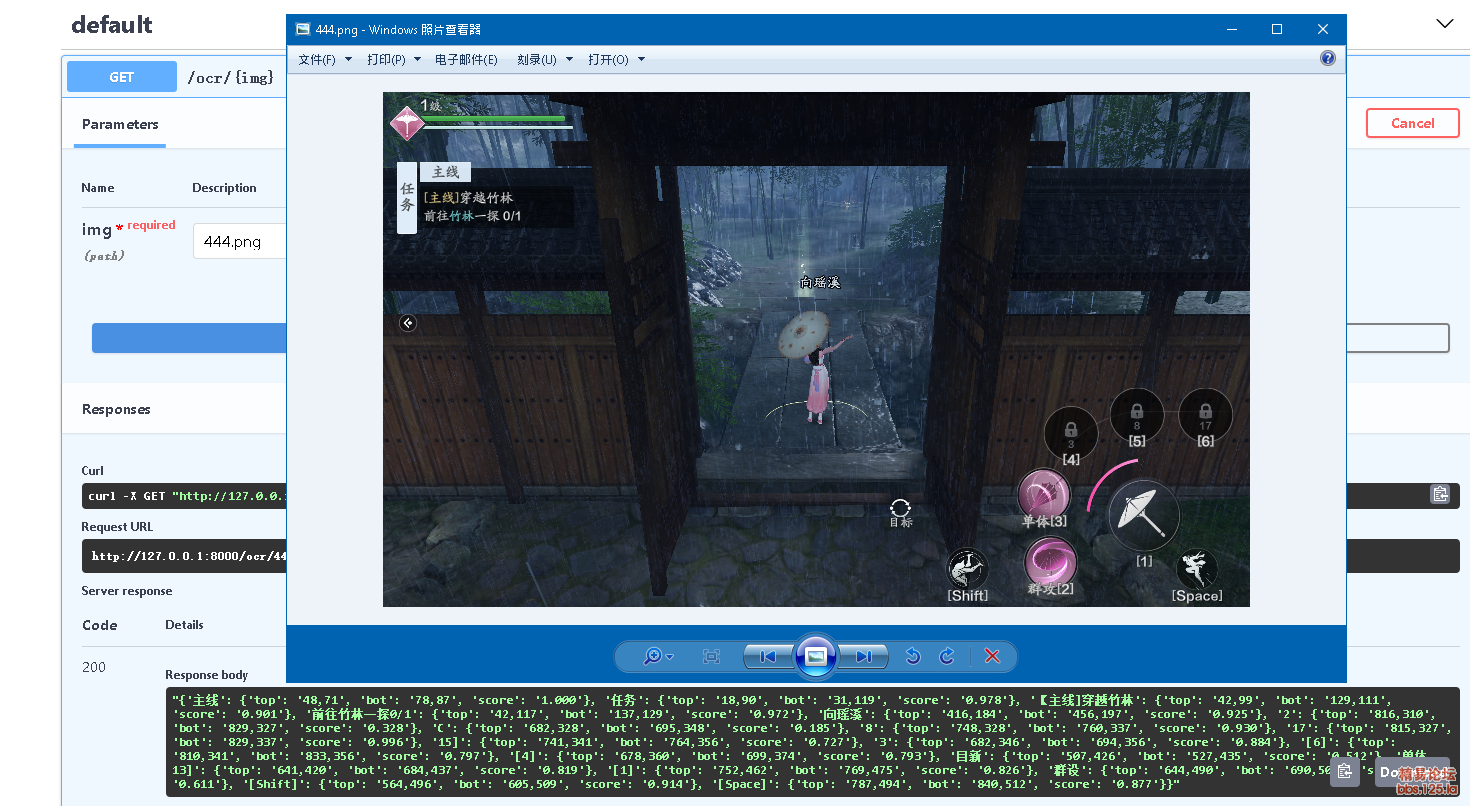Open the 打印(P) menu

tap(393, 60)
